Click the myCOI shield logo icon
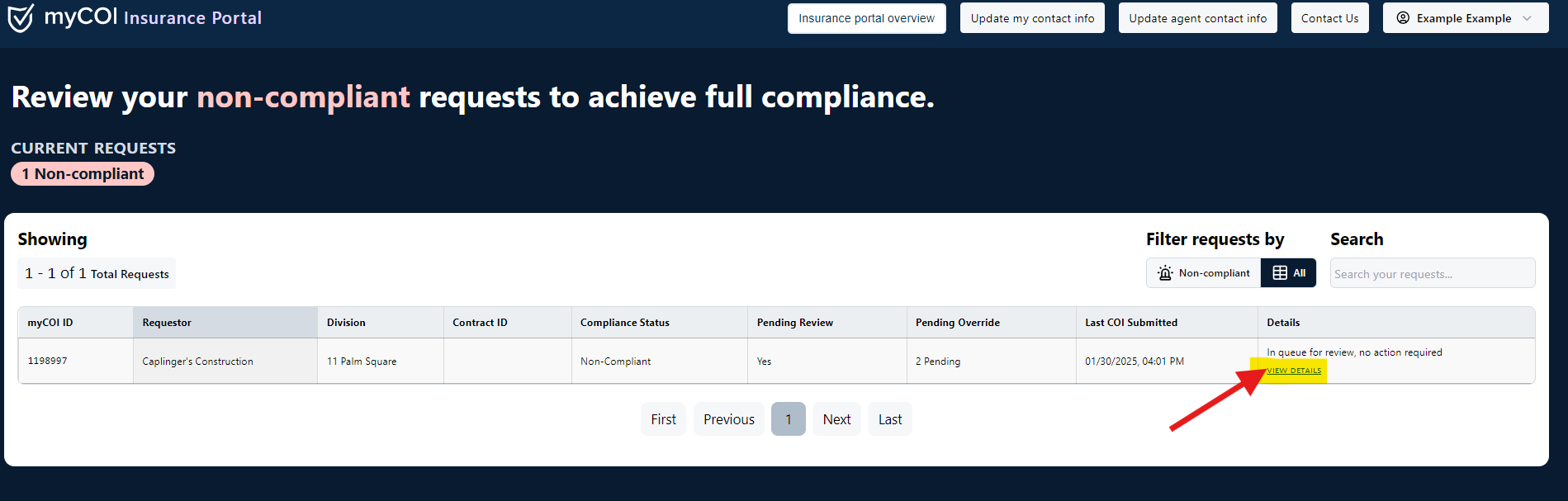 [x=21, y=17]
